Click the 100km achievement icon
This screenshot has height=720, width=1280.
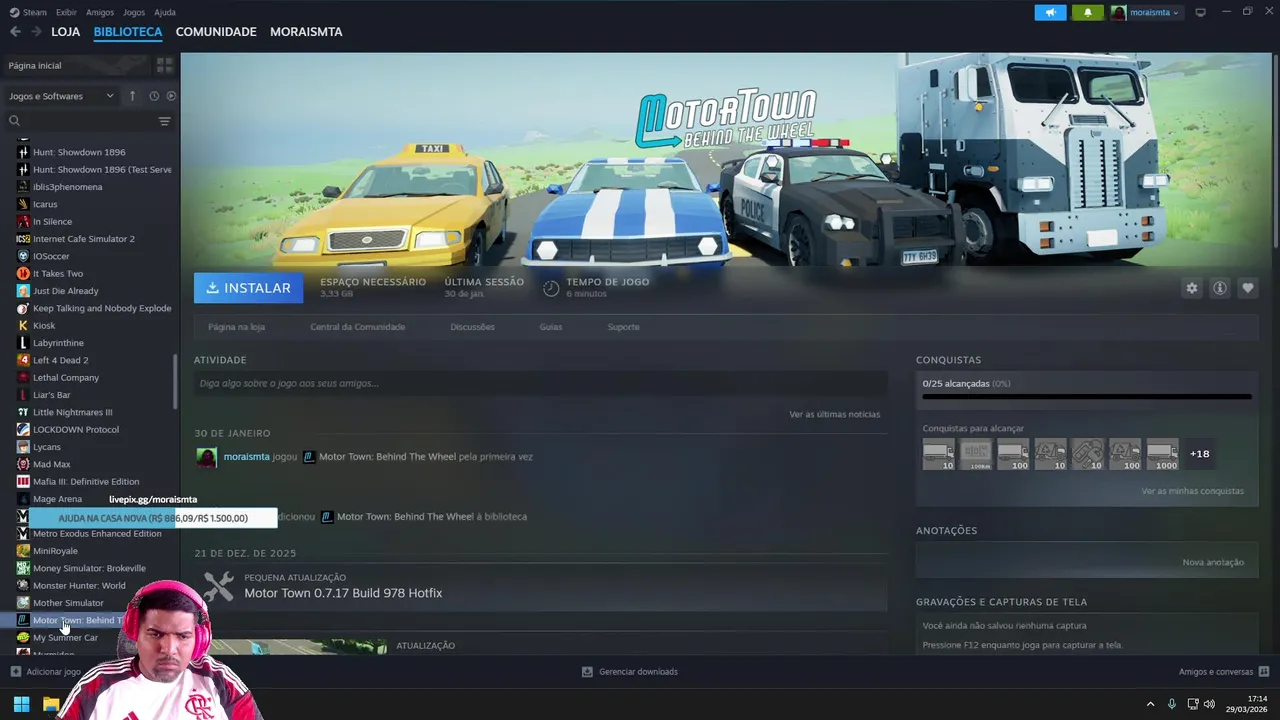(976, 454)
